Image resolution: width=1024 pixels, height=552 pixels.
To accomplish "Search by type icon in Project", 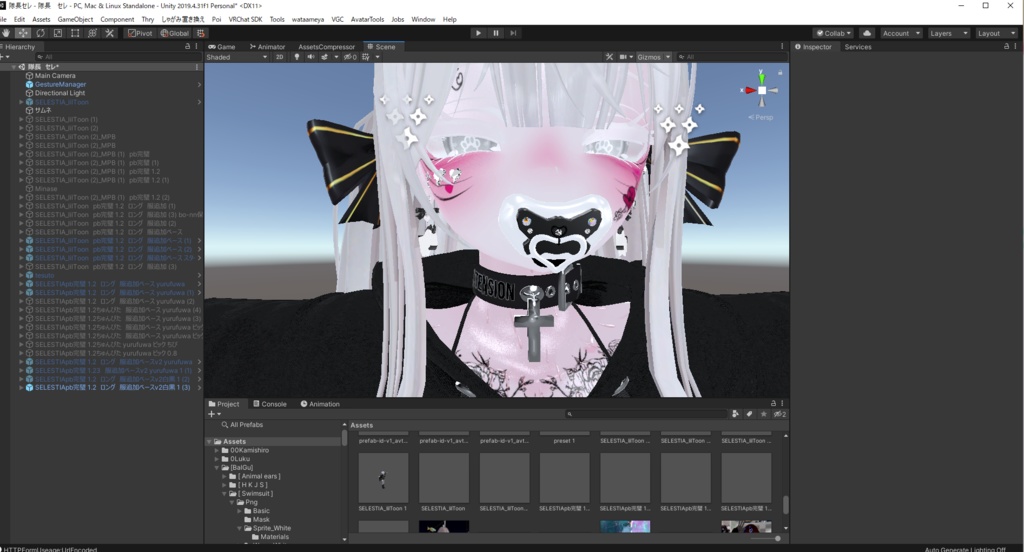I will 735,414.
